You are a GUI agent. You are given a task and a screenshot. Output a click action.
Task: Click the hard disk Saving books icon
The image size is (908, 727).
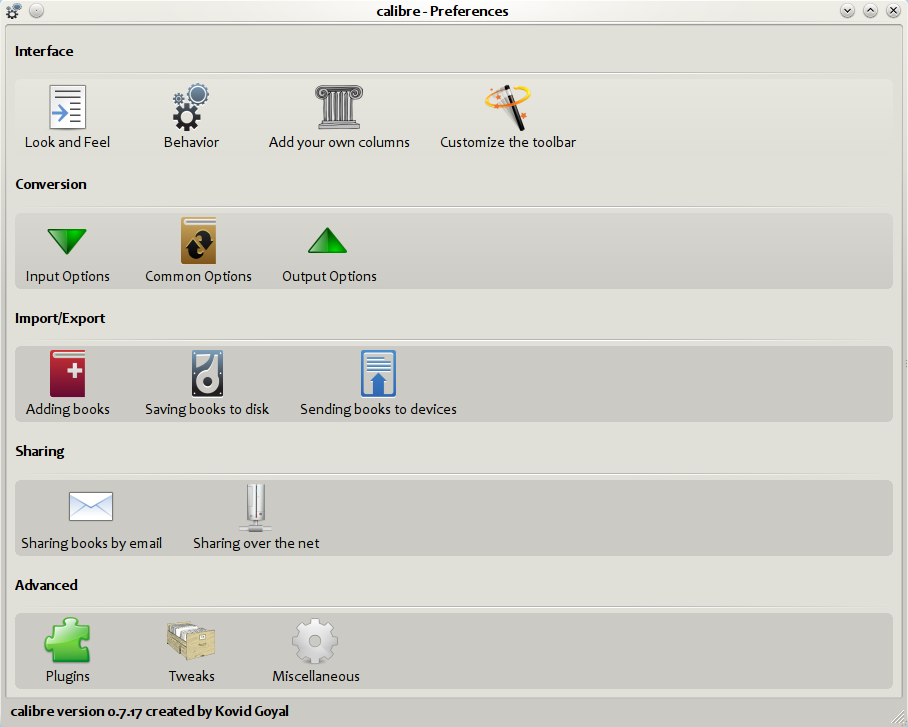pos(207,374)
